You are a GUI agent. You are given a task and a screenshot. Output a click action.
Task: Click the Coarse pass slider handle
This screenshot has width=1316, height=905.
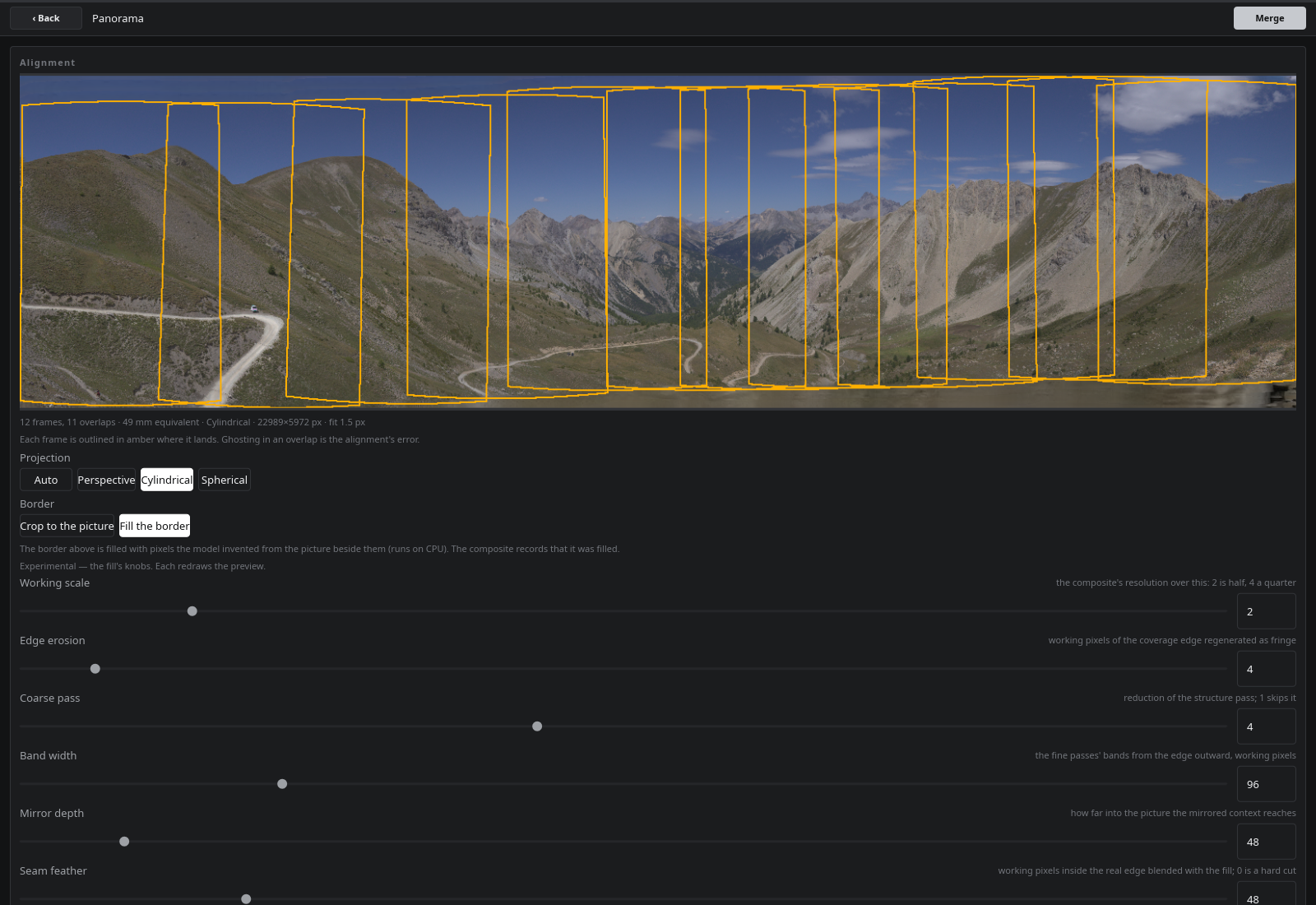pyautogui.click(x=537, y=726)
